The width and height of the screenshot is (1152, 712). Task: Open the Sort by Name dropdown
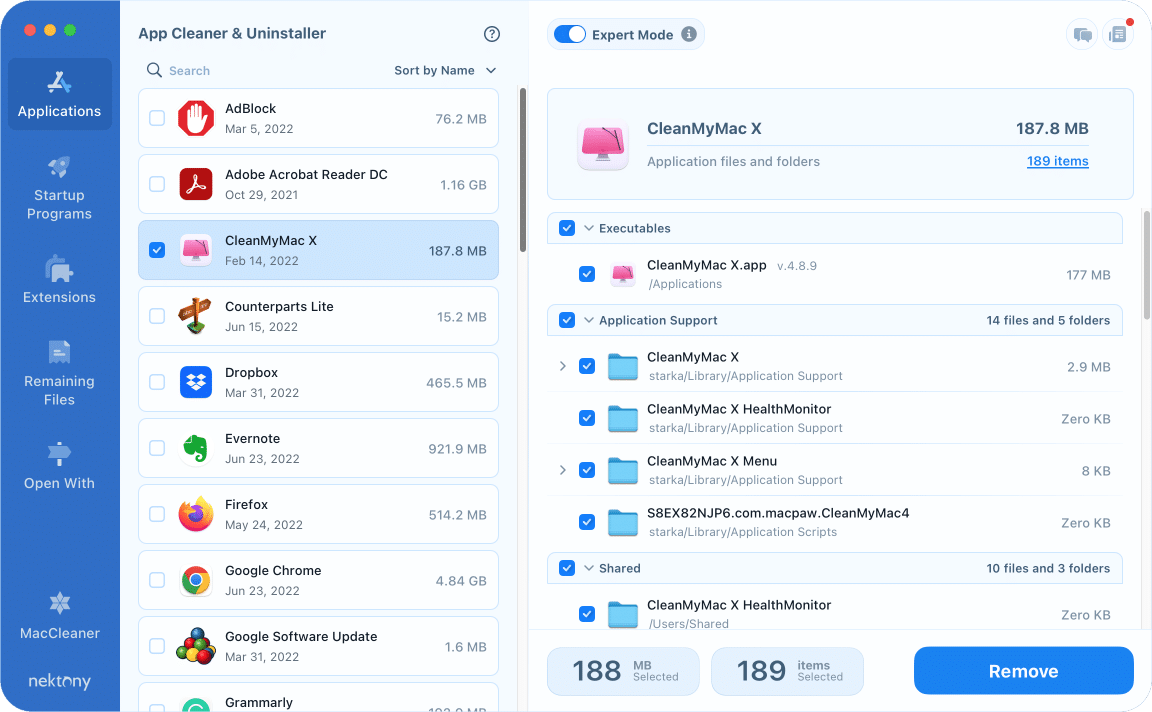pyautogui.click(x=445, y=71)
